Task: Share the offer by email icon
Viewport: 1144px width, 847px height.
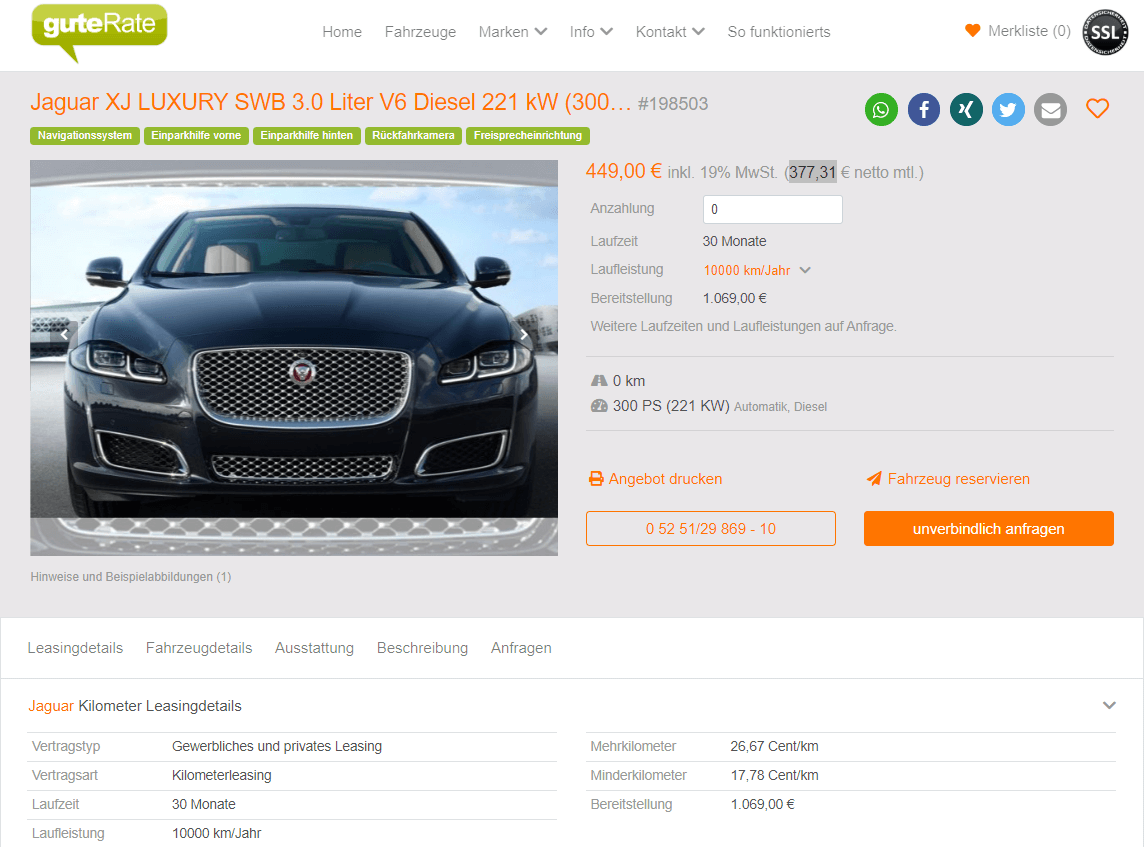Action: tap(1051, 110)
